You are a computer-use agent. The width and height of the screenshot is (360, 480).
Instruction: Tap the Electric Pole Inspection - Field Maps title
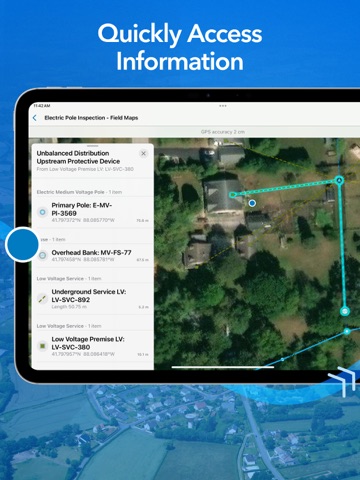click(91, 118)
